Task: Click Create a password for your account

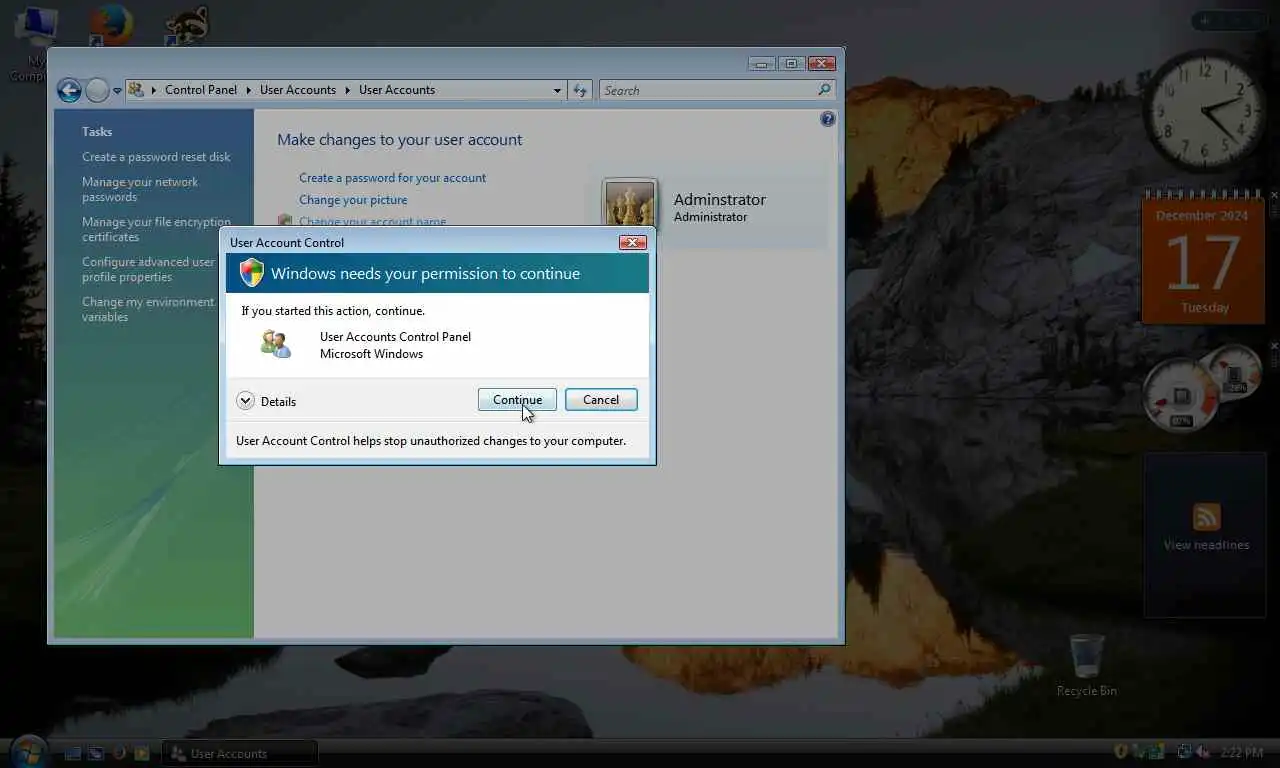Action: (x=392, y=178)
